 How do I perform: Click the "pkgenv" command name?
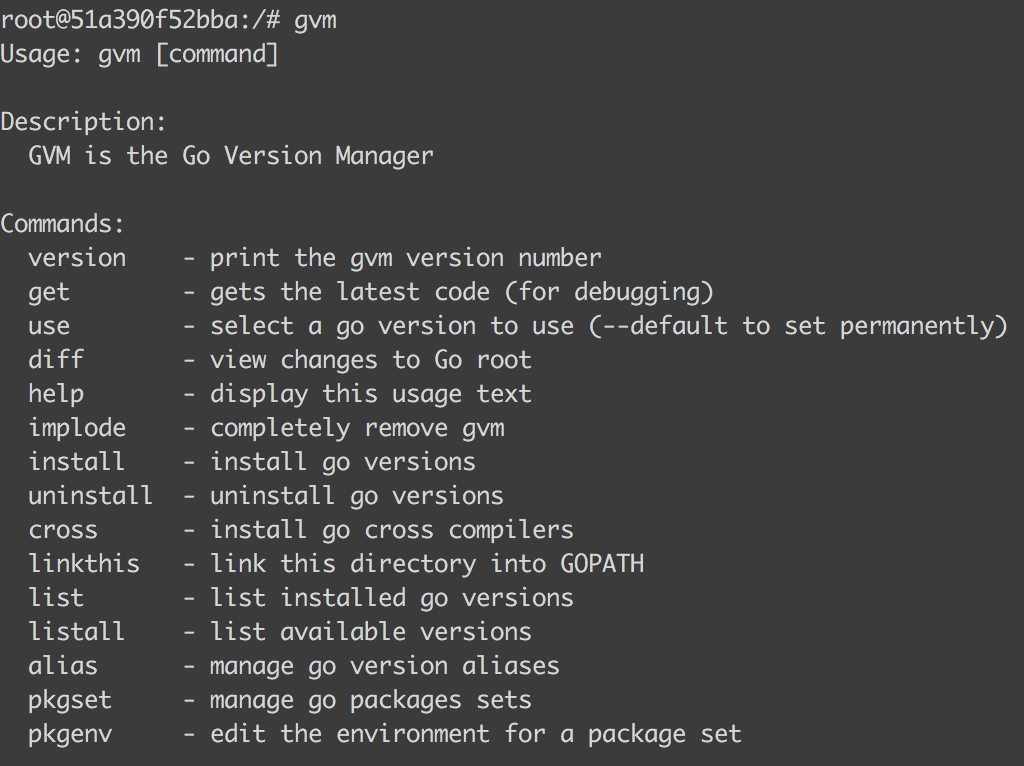pyautogui.click(x=70, y=734)
